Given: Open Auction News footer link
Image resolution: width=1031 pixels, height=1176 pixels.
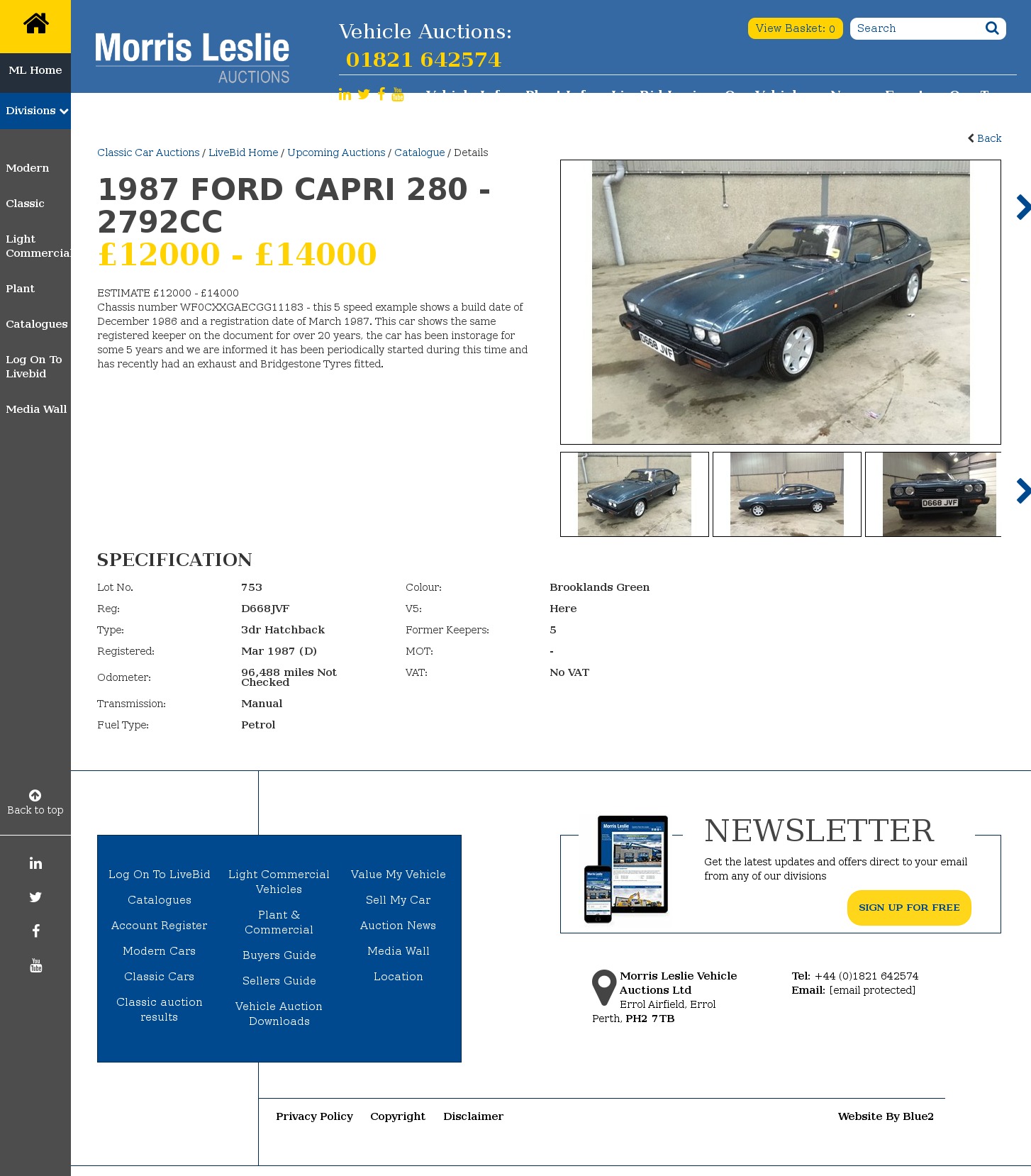Looking at the screenshot, I should tap(399, 926).
